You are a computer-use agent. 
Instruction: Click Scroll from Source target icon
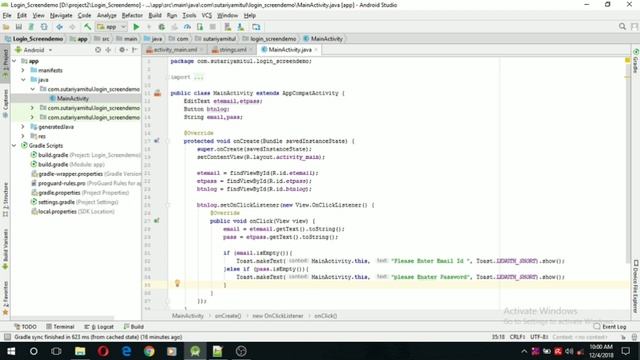tap(98, 50)
